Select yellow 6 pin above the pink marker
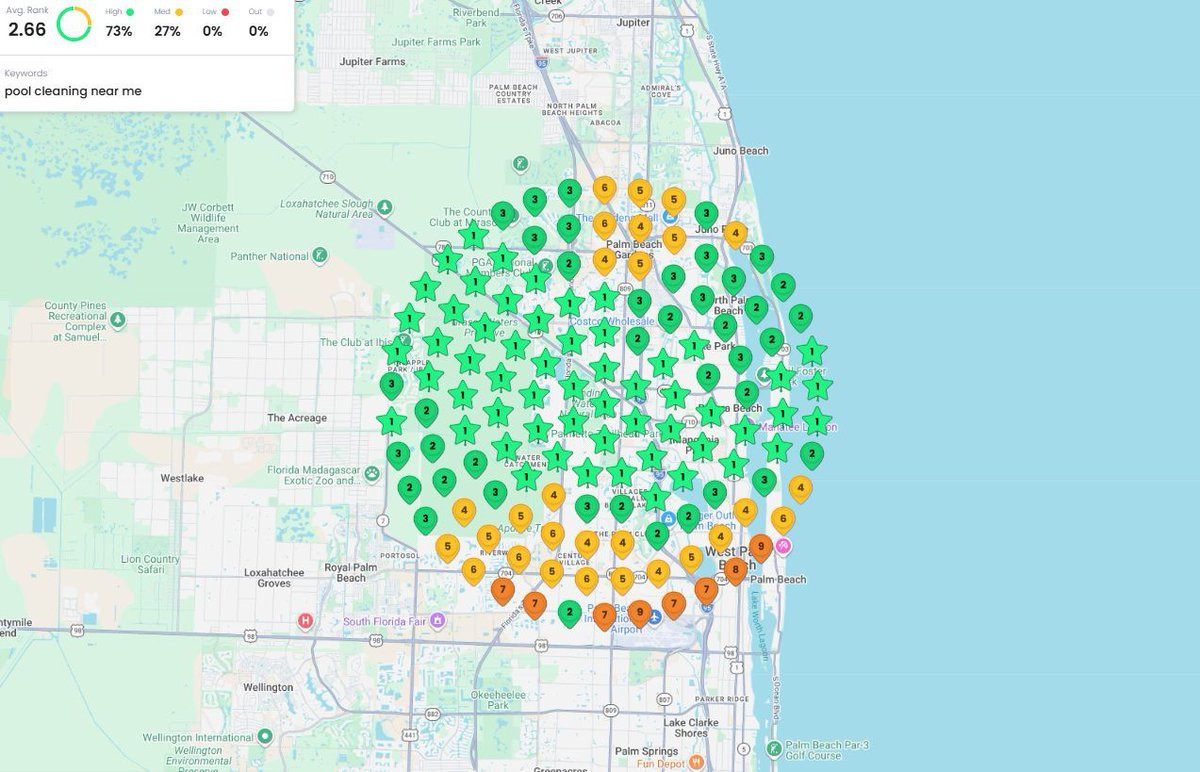Viewport: 1200px width, 772px height. [783, 520]
